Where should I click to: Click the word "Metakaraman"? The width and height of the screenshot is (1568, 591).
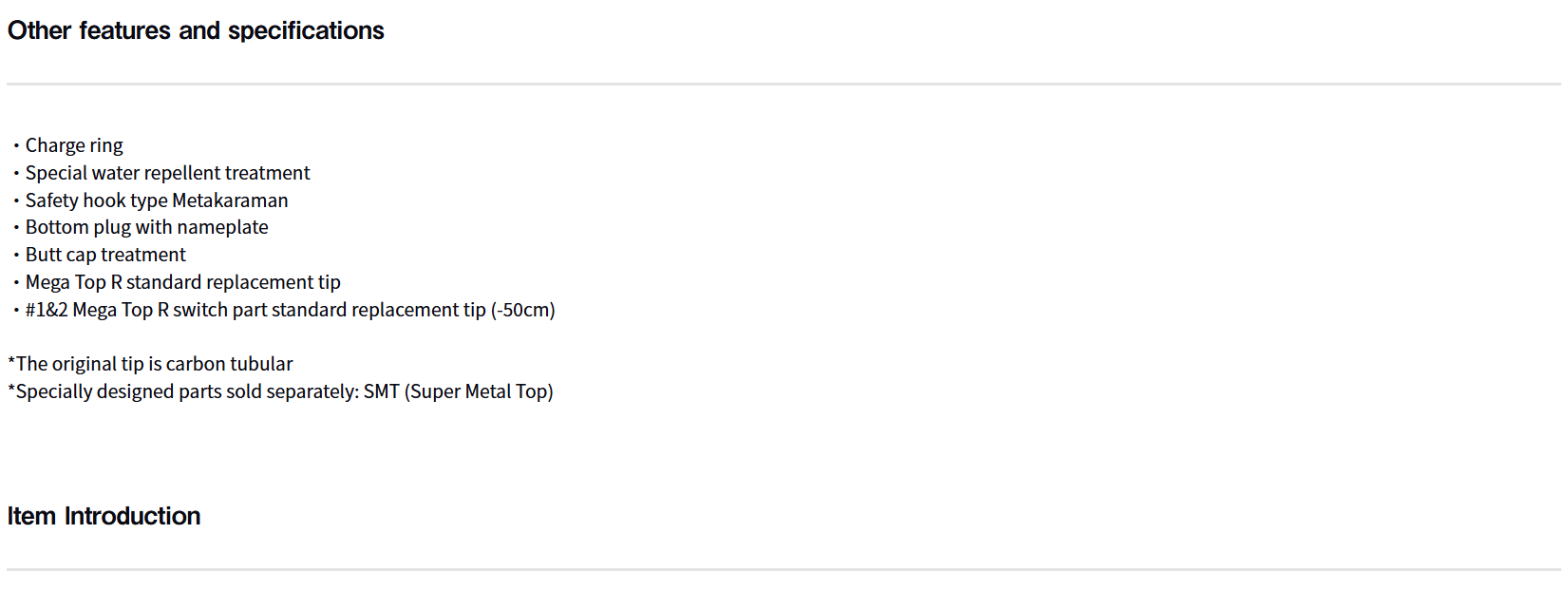click(230, 200)
